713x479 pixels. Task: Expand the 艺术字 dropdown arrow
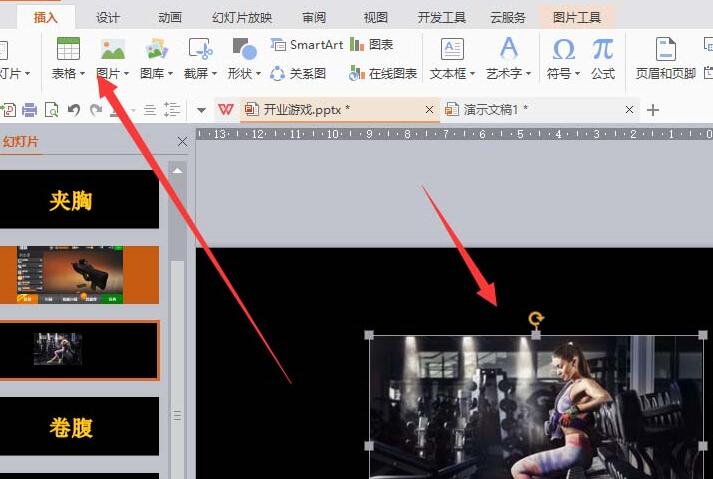528,73
